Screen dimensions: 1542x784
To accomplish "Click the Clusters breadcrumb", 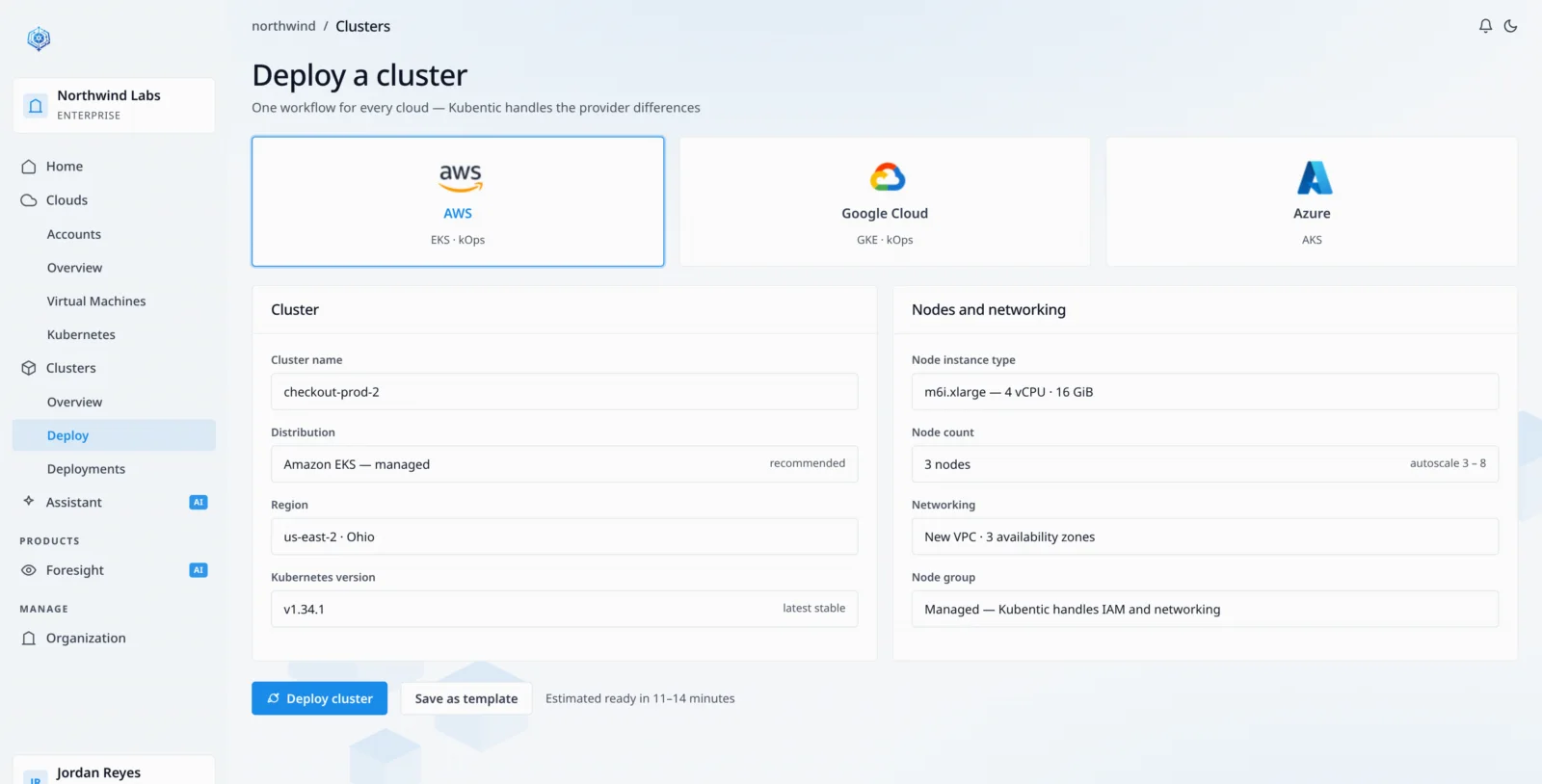I will pyautogui.click(x=362, y=26).
